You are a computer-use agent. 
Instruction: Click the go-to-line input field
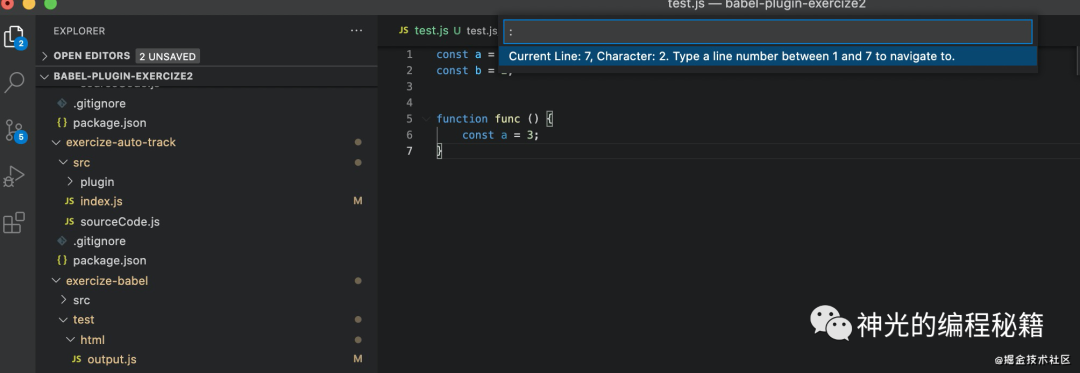768,32
